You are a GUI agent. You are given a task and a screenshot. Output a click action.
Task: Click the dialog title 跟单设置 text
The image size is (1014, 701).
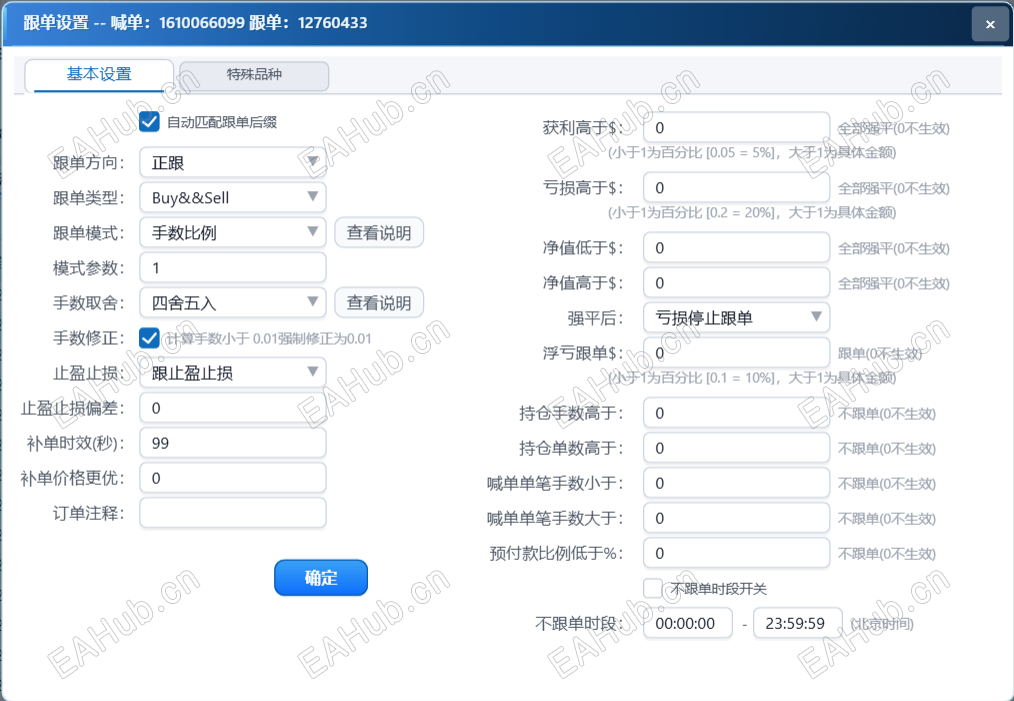tap(56, 23)
